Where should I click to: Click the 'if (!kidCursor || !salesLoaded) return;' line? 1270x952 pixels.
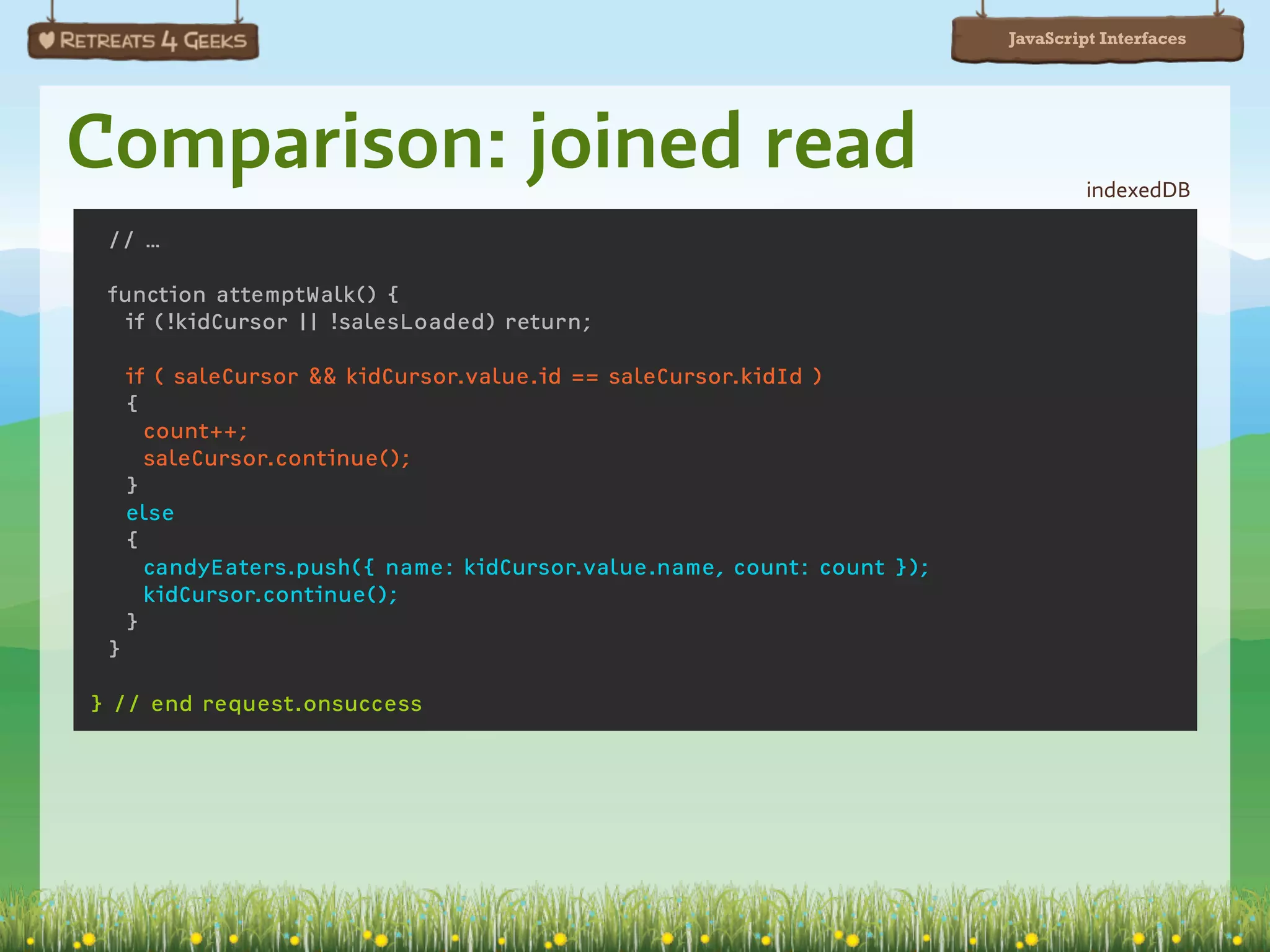(x=358, y=322)
